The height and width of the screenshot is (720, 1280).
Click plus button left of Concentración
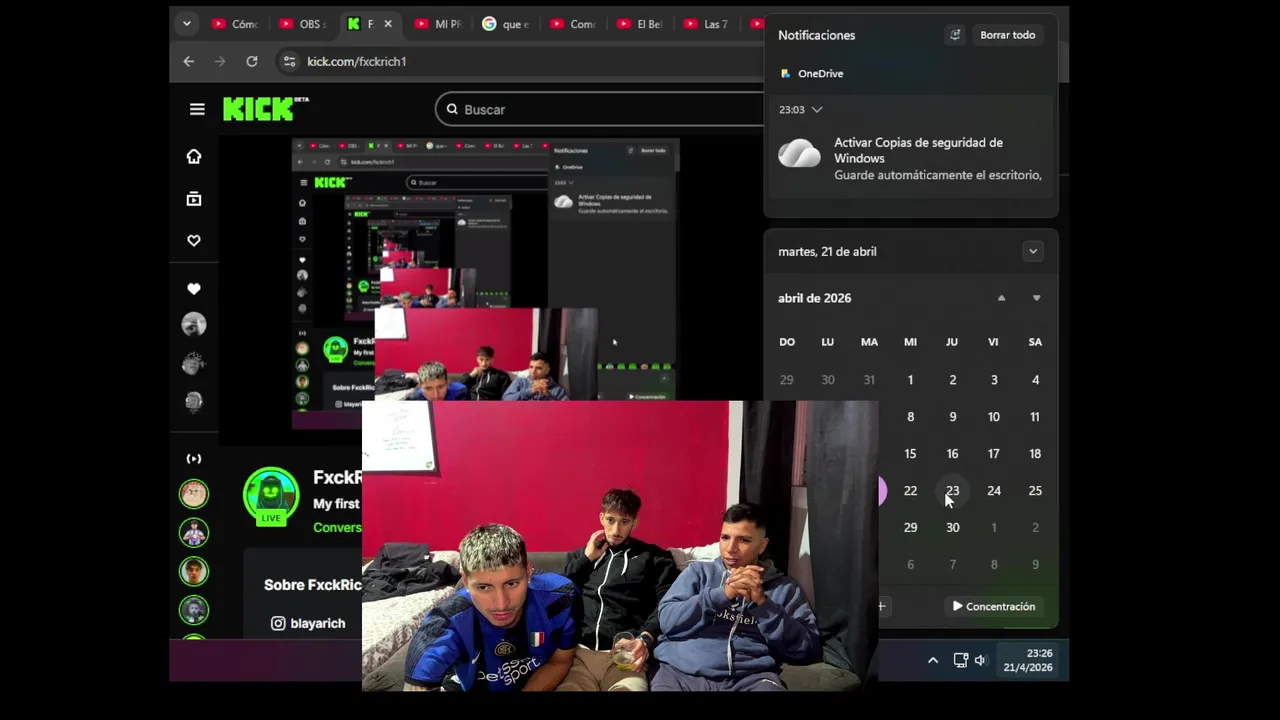881,606
